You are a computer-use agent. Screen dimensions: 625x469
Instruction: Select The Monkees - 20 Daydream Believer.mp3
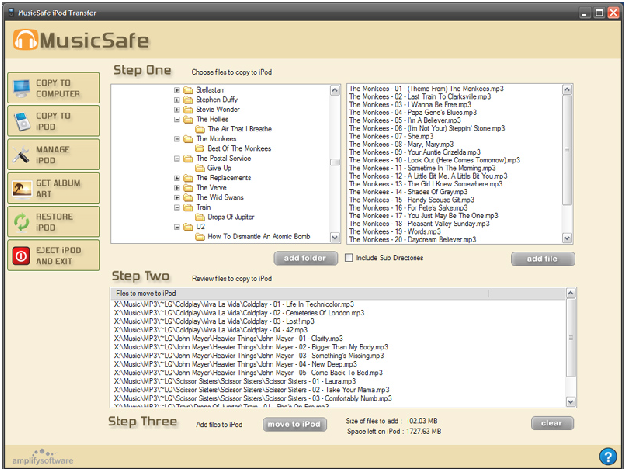413,239
